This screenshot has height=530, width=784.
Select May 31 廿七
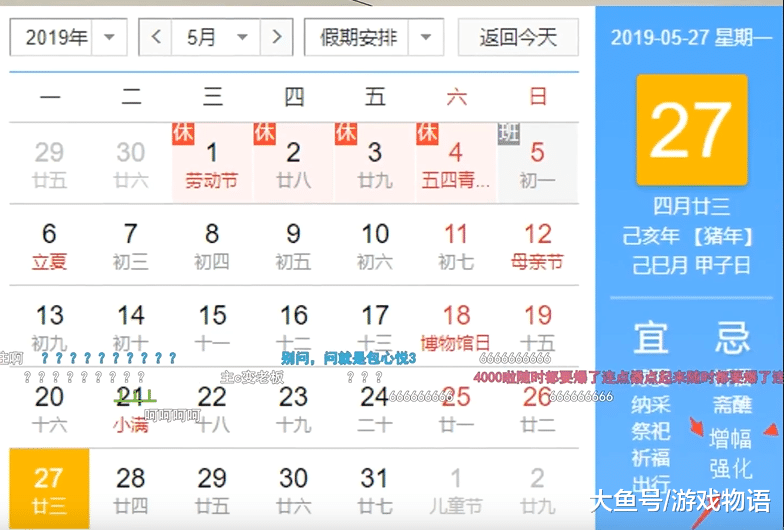tap(375, 489)
